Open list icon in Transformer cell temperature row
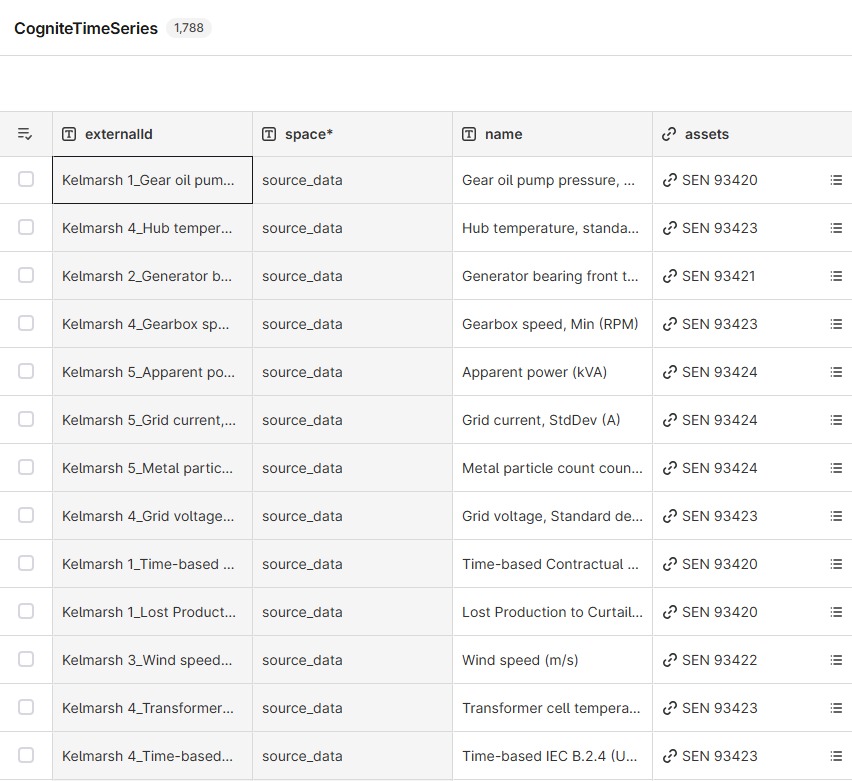This screenshot has width=852, height=781. coord(836,708)
